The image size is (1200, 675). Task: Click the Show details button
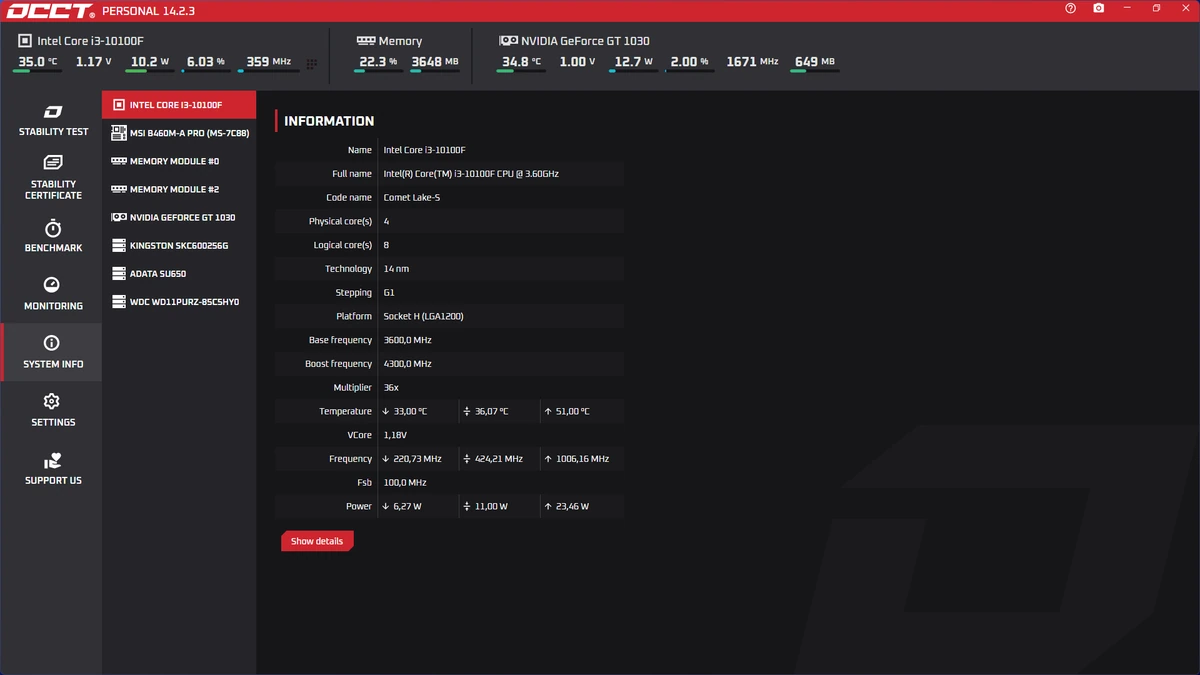317,541
